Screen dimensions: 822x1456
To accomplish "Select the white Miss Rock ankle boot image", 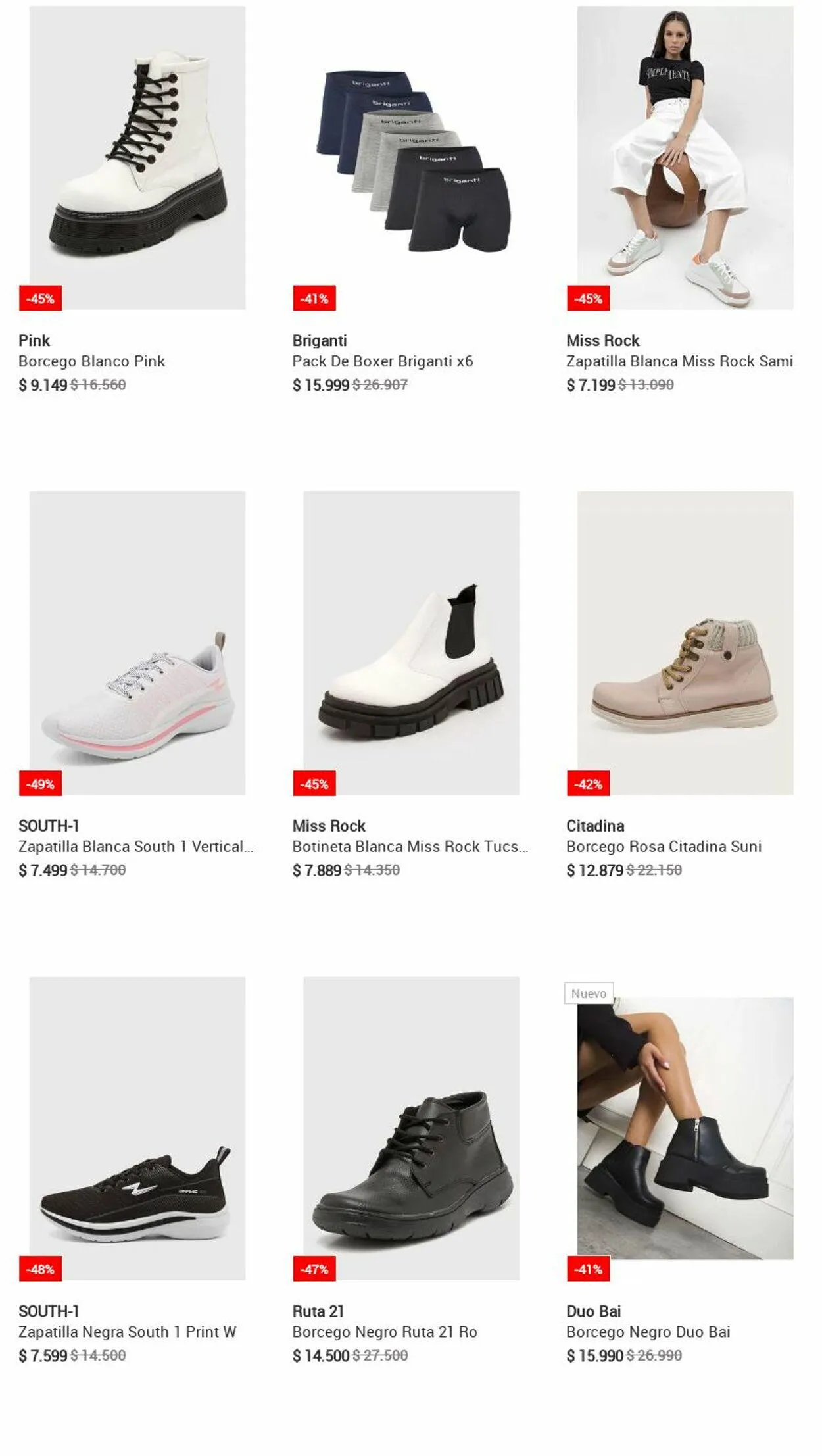I will [x=411, y=643].
